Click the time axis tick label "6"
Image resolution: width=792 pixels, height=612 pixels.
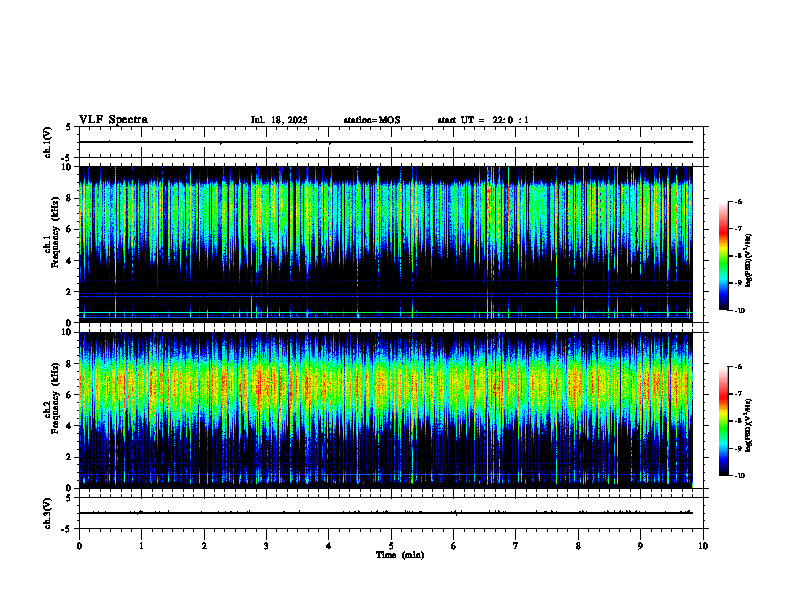(x=454, y=546)
